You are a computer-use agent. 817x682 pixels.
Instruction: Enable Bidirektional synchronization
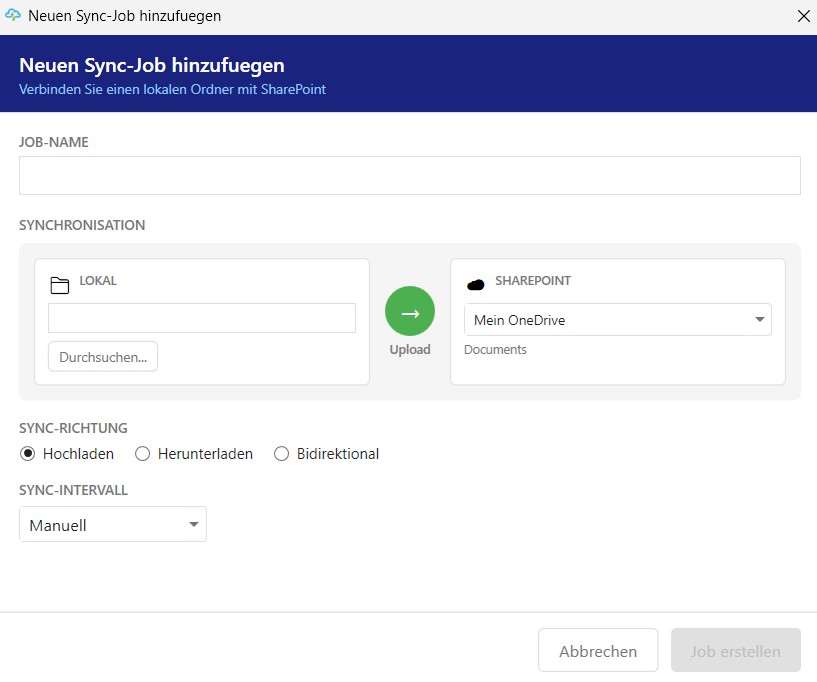point(281,454)
